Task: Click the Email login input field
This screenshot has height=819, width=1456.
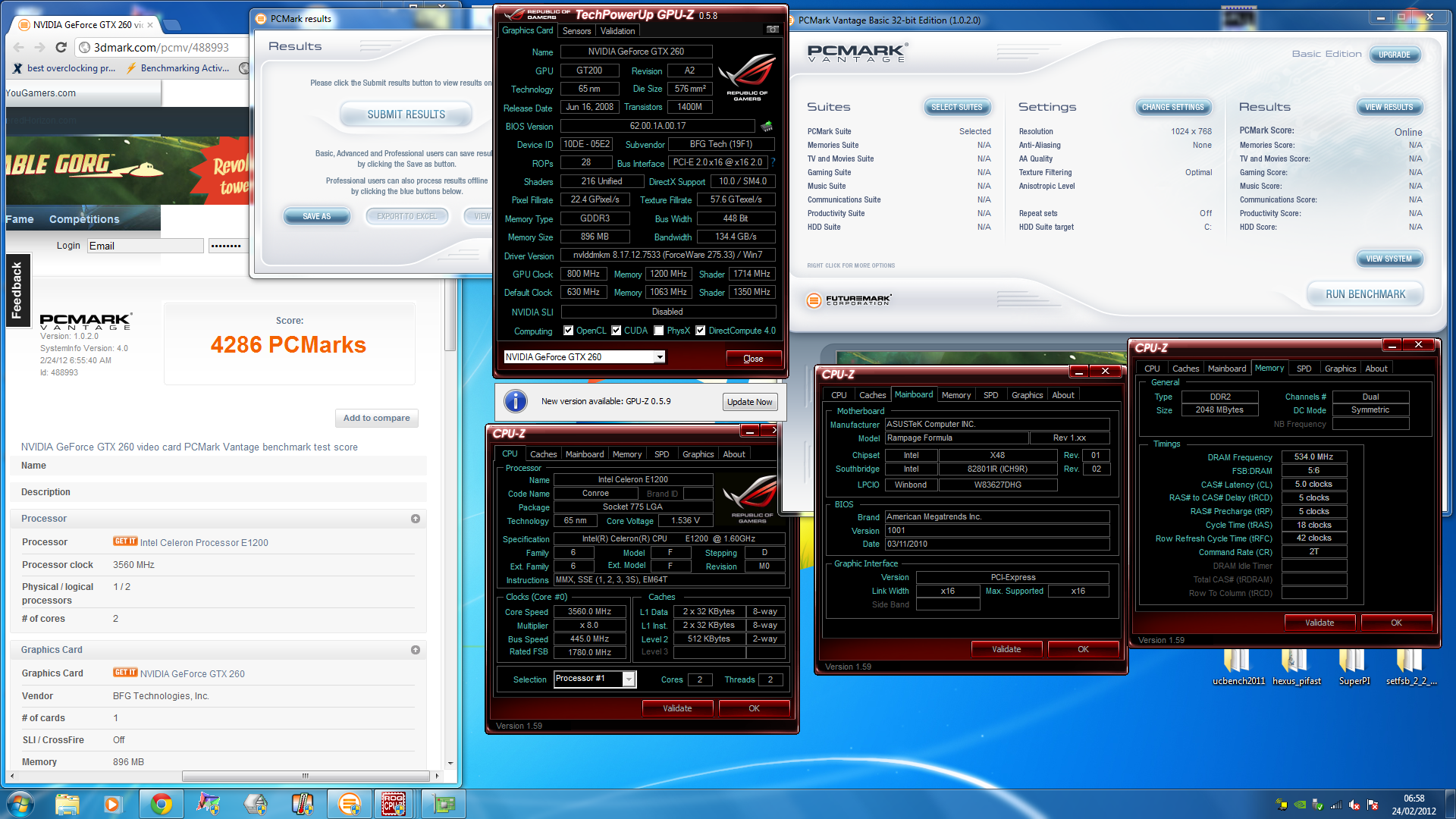Action: click(x=145, y=246)
